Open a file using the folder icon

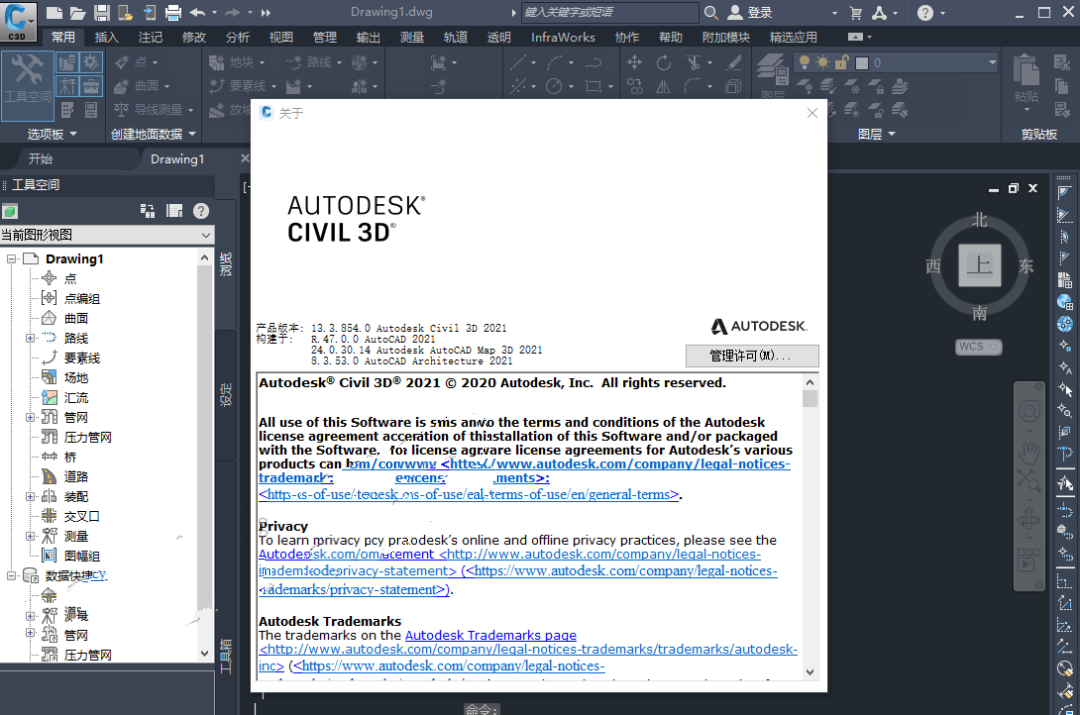coord(77,12)
